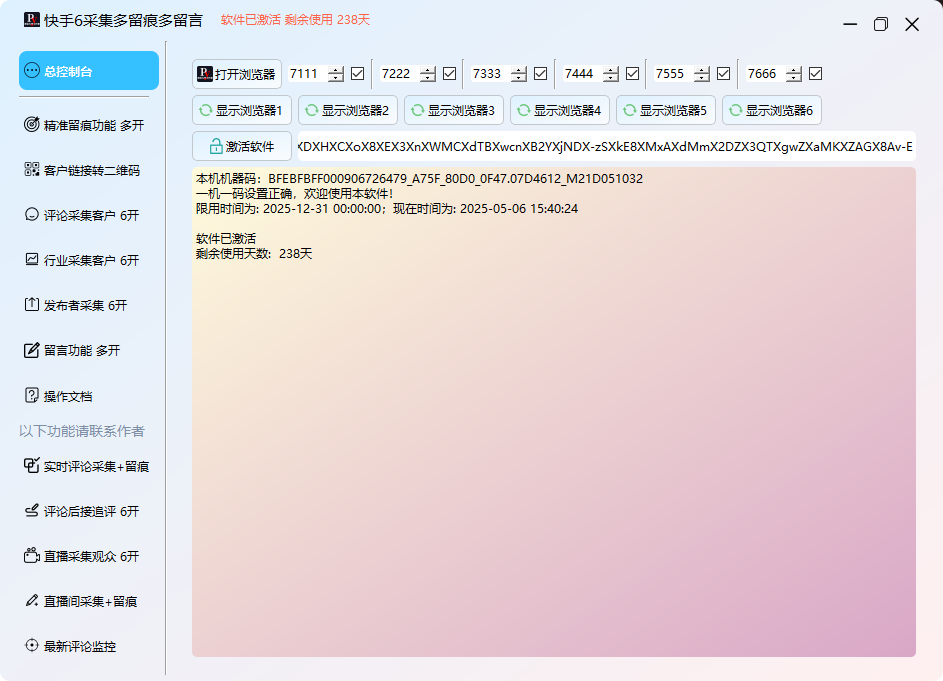Uncheck the checkbox next to port 7111
943x681 pixels.
[x=357, y=73]
